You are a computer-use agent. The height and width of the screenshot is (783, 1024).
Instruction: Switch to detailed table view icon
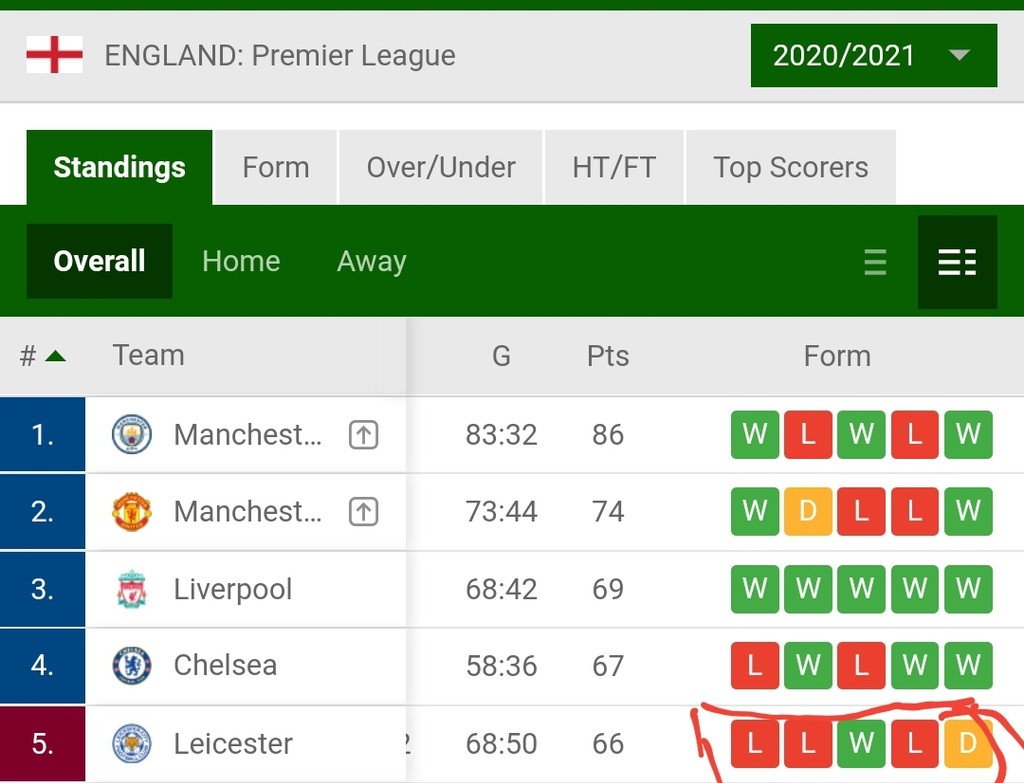pyautogui.click(x=957, y=262)
